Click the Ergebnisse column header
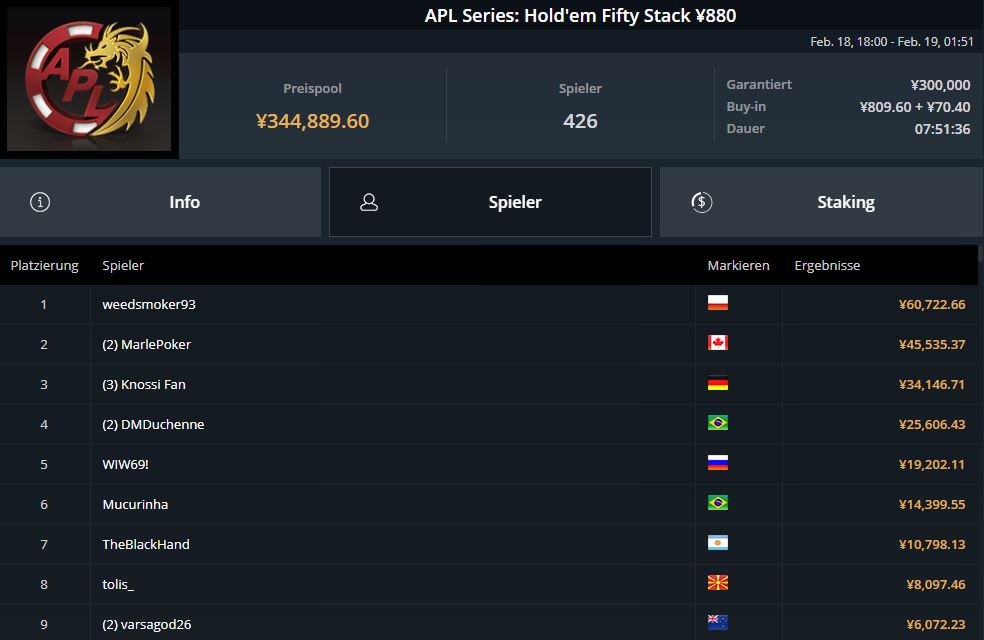Image resolution: width=984 pixels, height=640 pixels. tap(827, 266)
